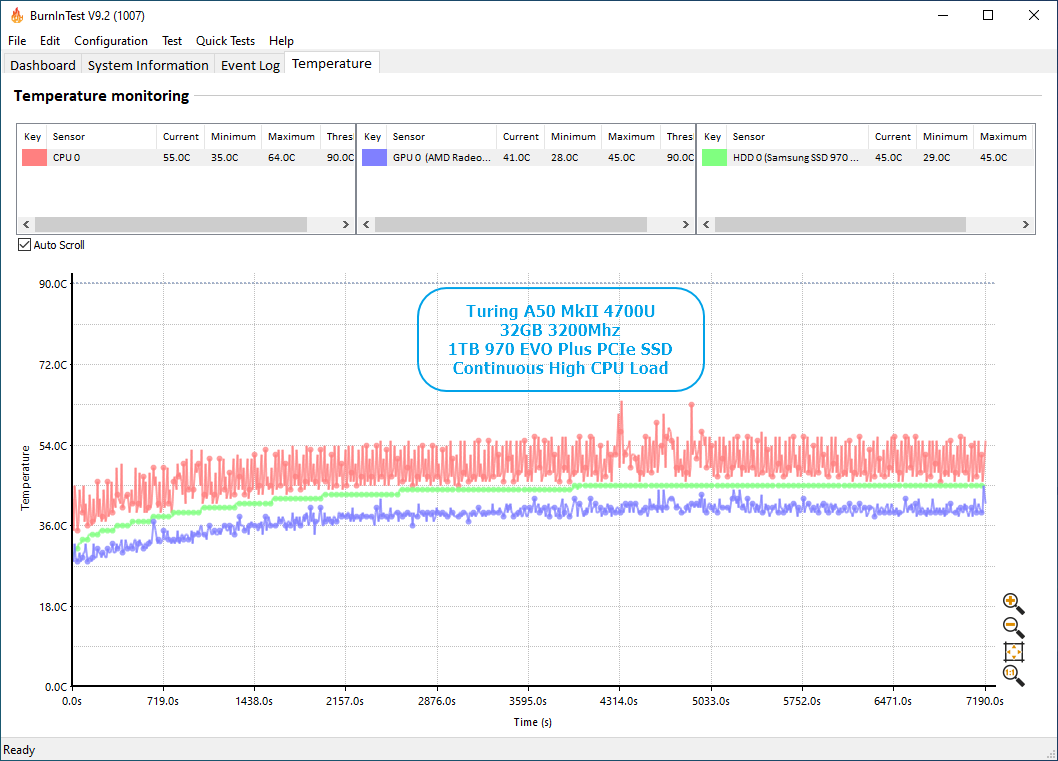Click the CPU 0 table horizontal scrollbar
The width and height of the screenshot is (1058, 761).
pos(171,224)
